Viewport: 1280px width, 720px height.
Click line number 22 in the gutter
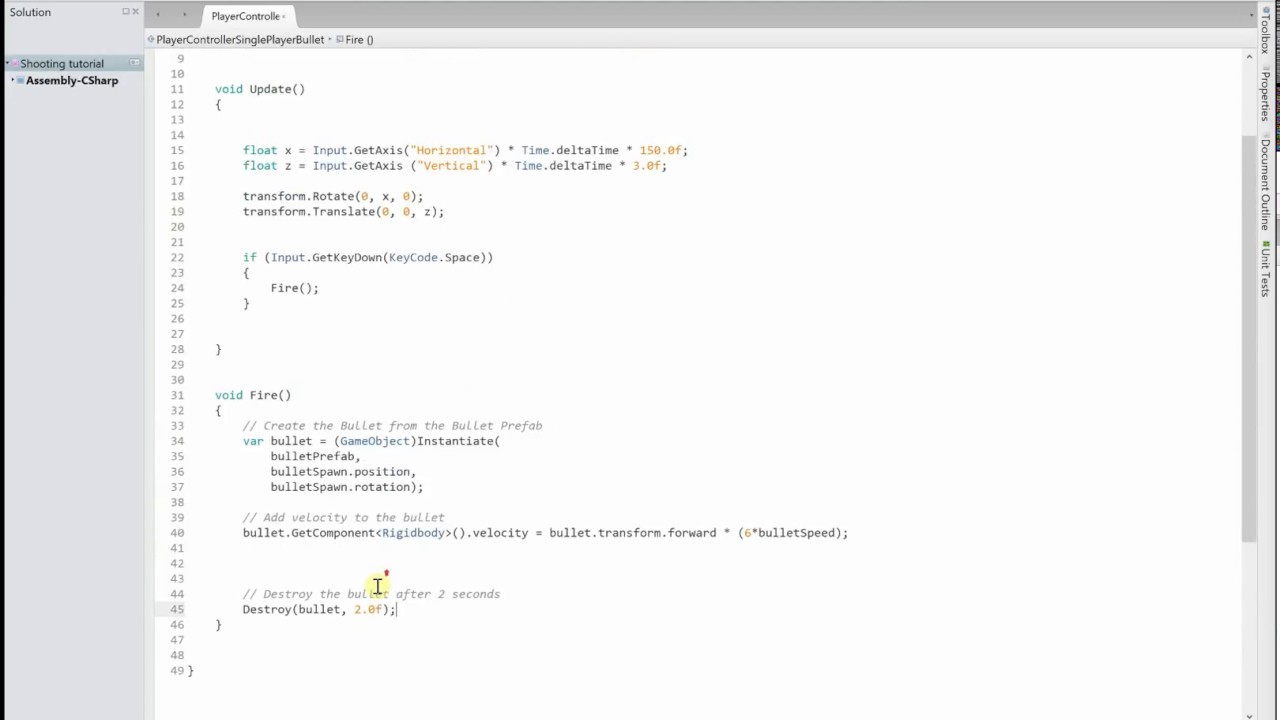coord(177,257)
